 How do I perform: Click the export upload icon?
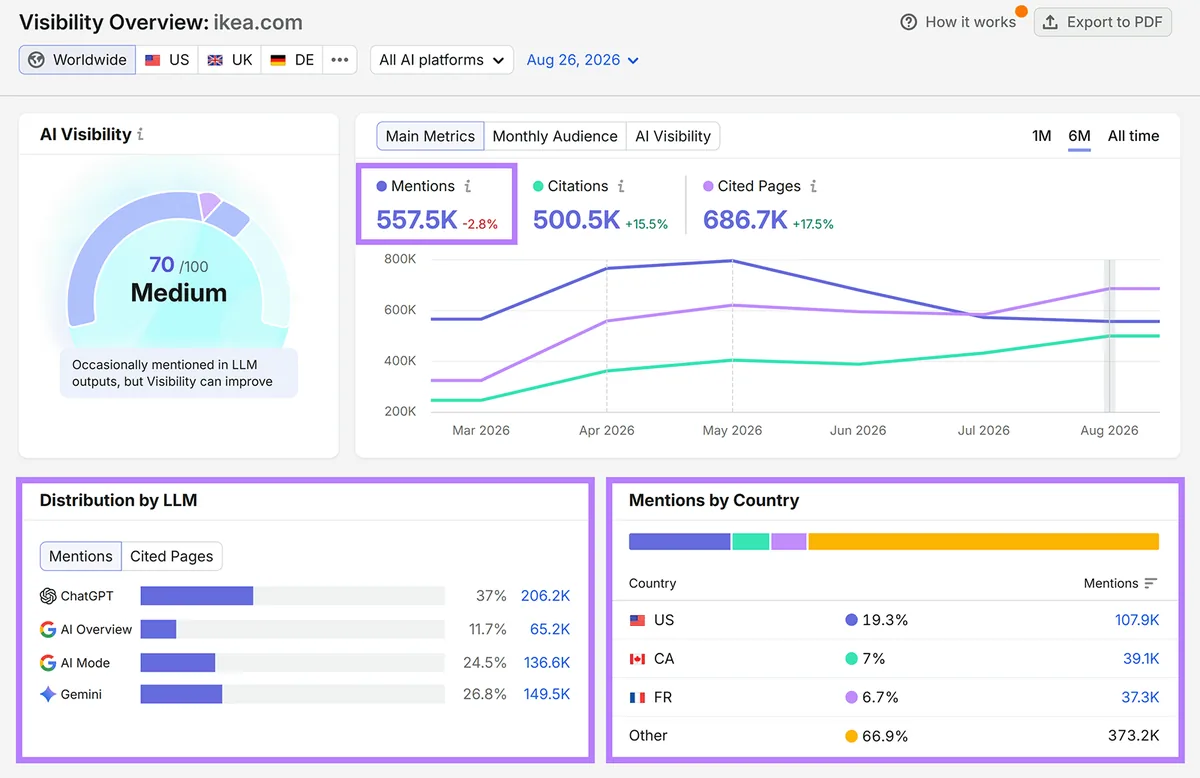tap(1050, 22)
